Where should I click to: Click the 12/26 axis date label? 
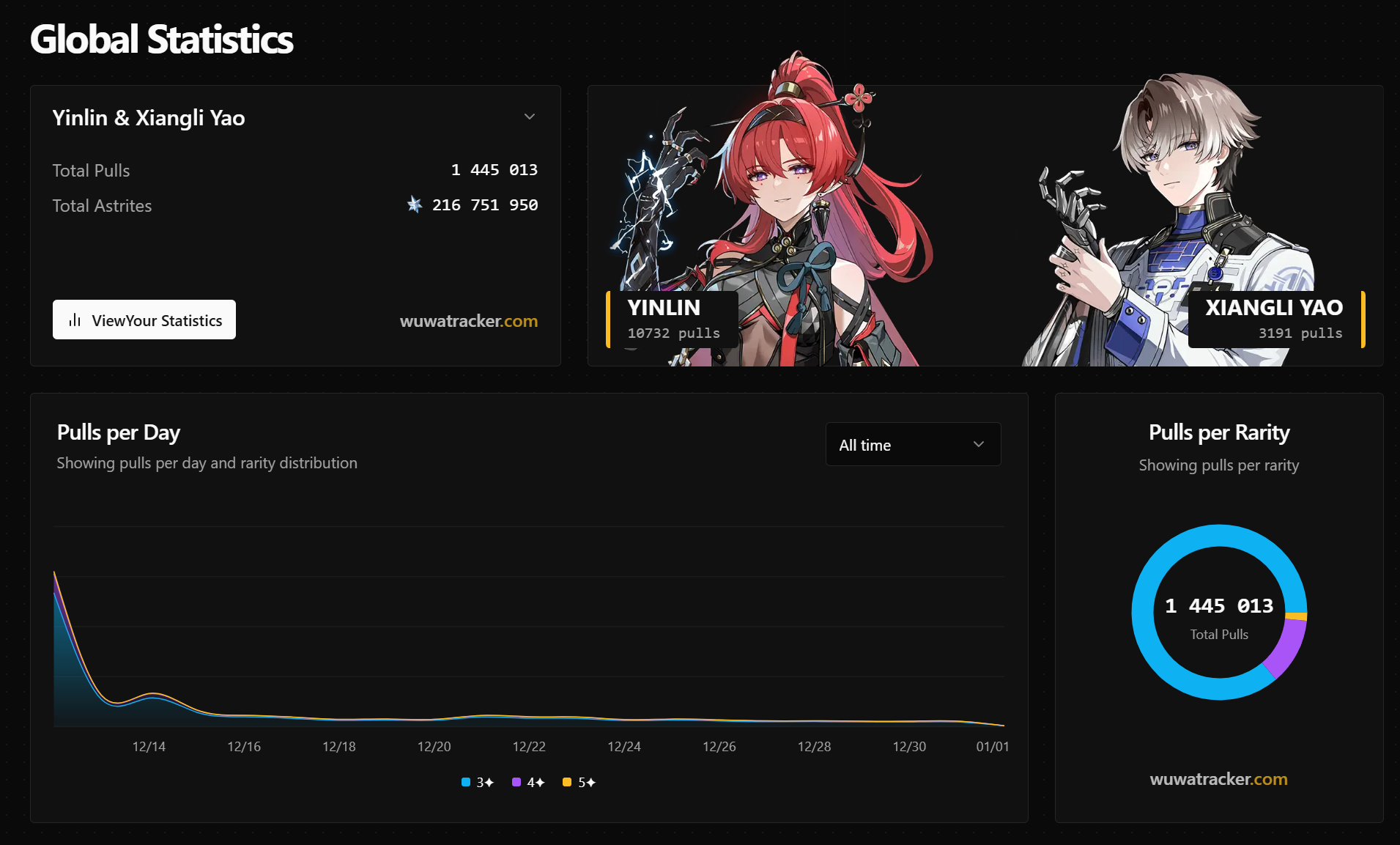719,746
